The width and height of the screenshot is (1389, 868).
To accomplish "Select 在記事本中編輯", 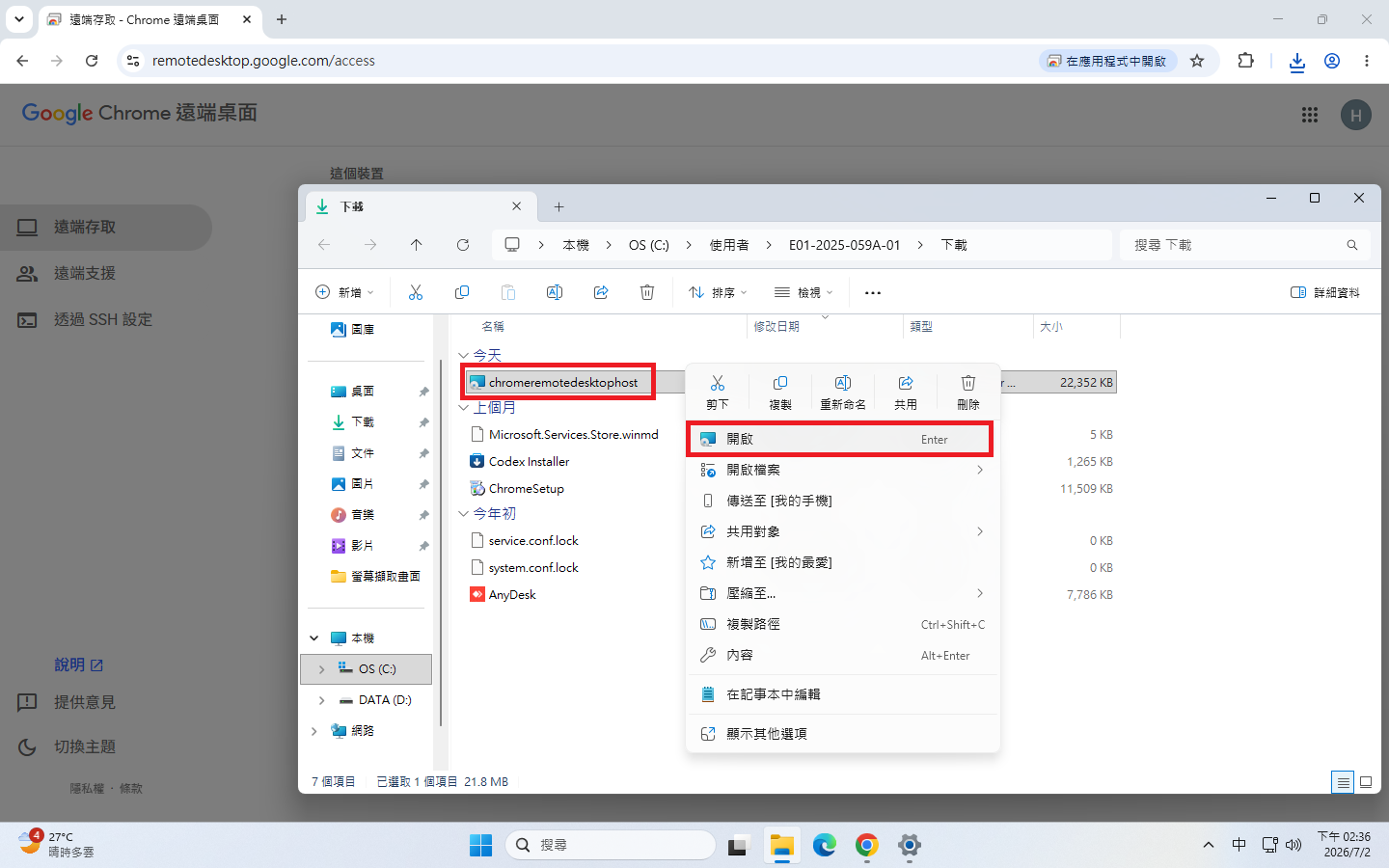I will click(x=842, y=694).
